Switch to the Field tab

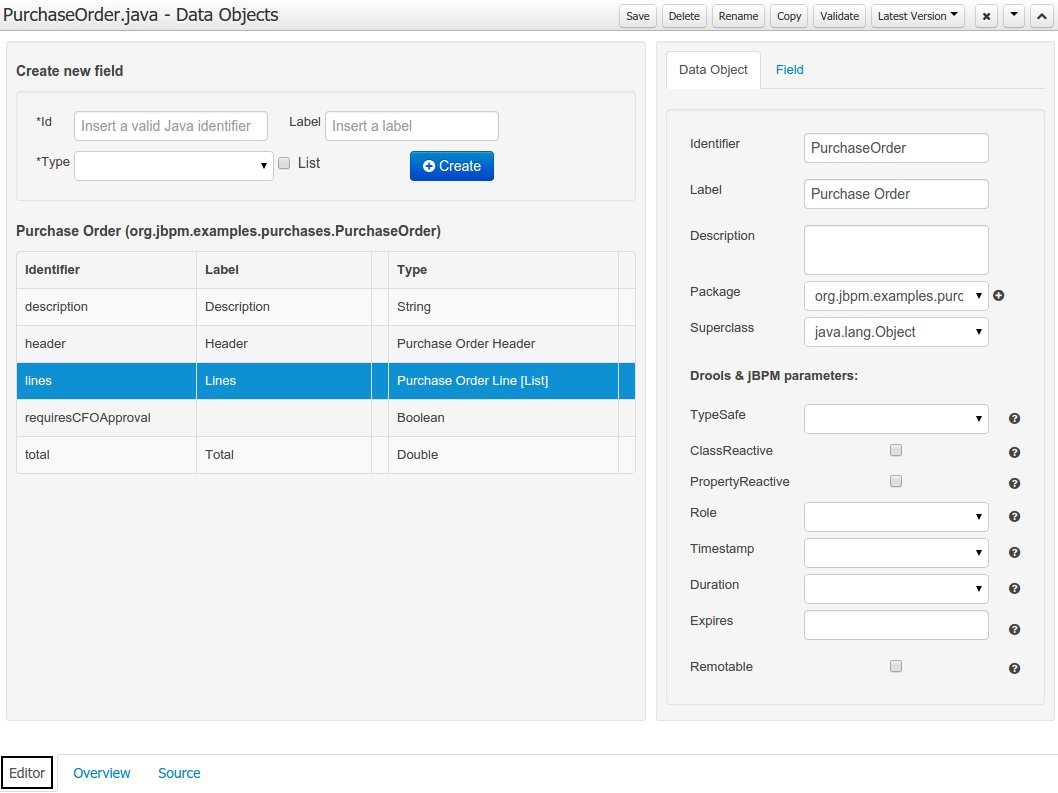coord(789,70)
